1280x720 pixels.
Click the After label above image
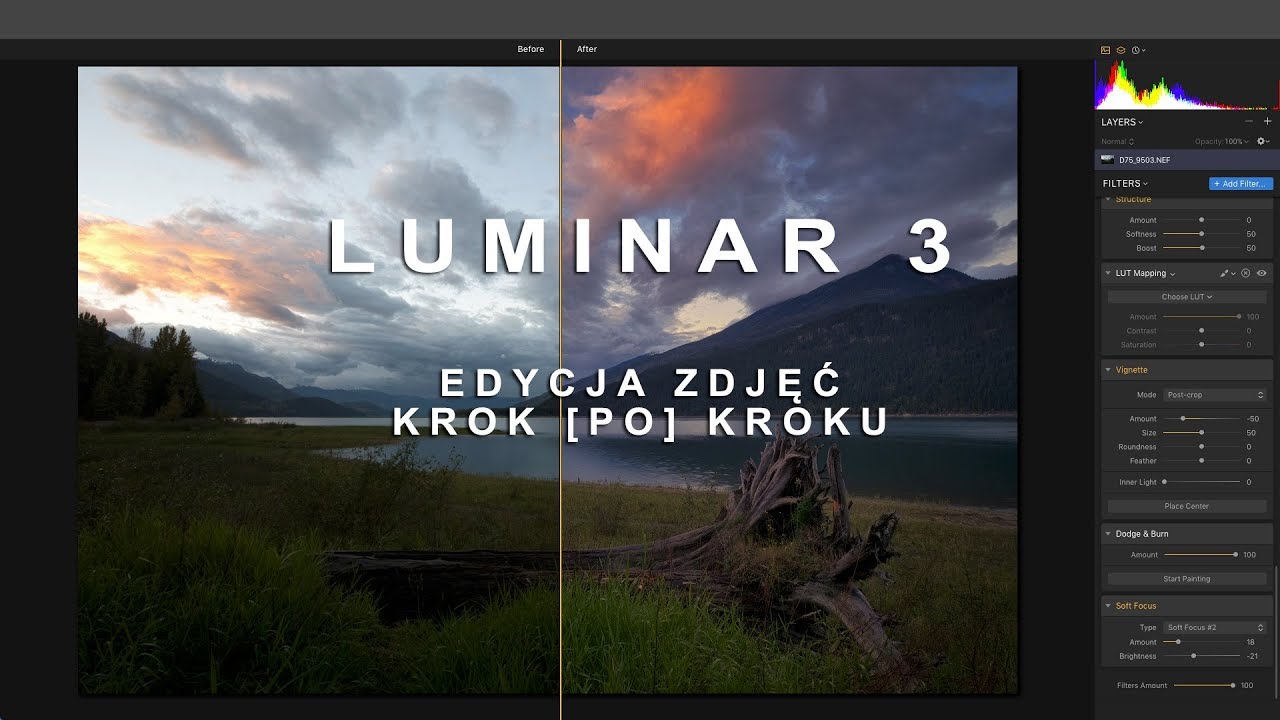pos(587,49)
